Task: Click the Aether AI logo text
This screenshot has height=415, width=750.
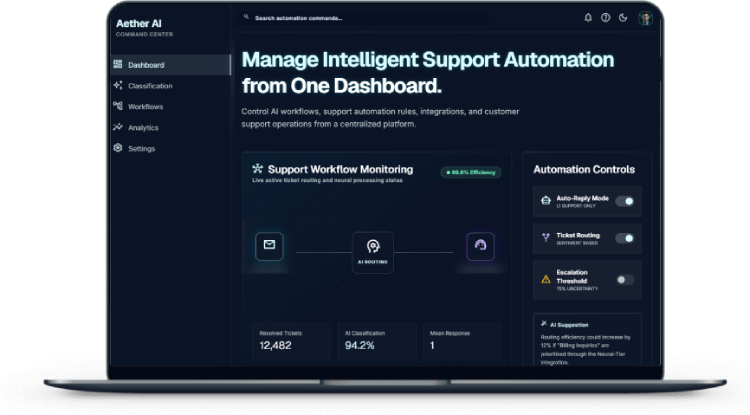Action: pyautogui.click(x=139, y=23)
